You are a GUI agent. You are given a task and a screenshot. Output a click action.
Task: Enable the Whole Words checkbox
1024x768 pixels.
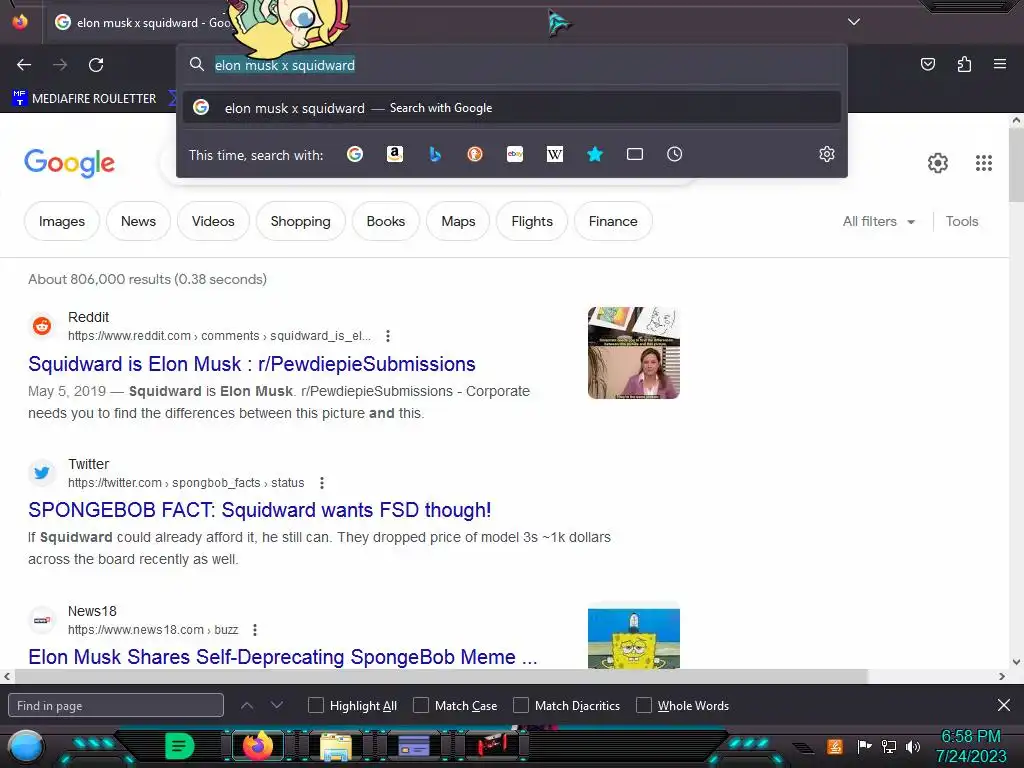[x=644, y=705]
